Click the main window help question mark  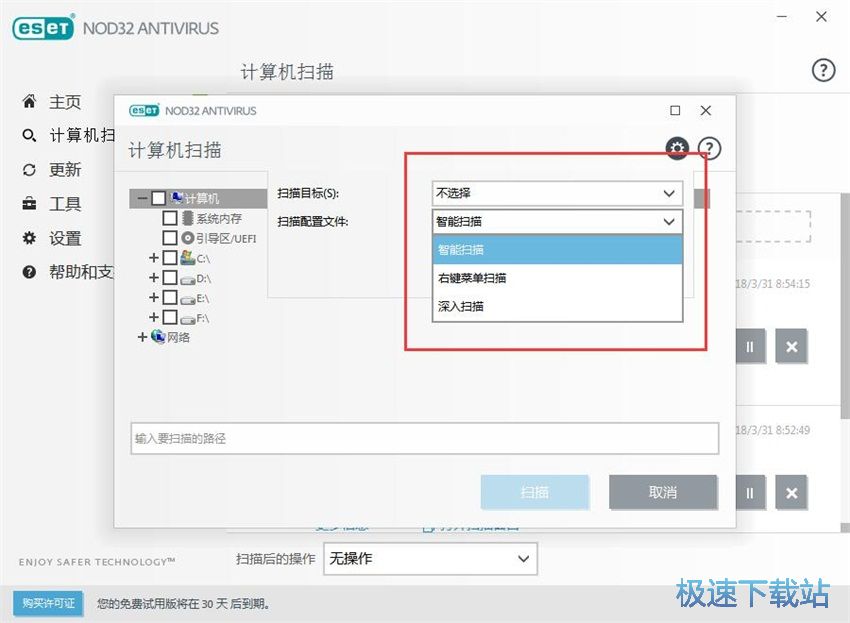pos(823,70)
